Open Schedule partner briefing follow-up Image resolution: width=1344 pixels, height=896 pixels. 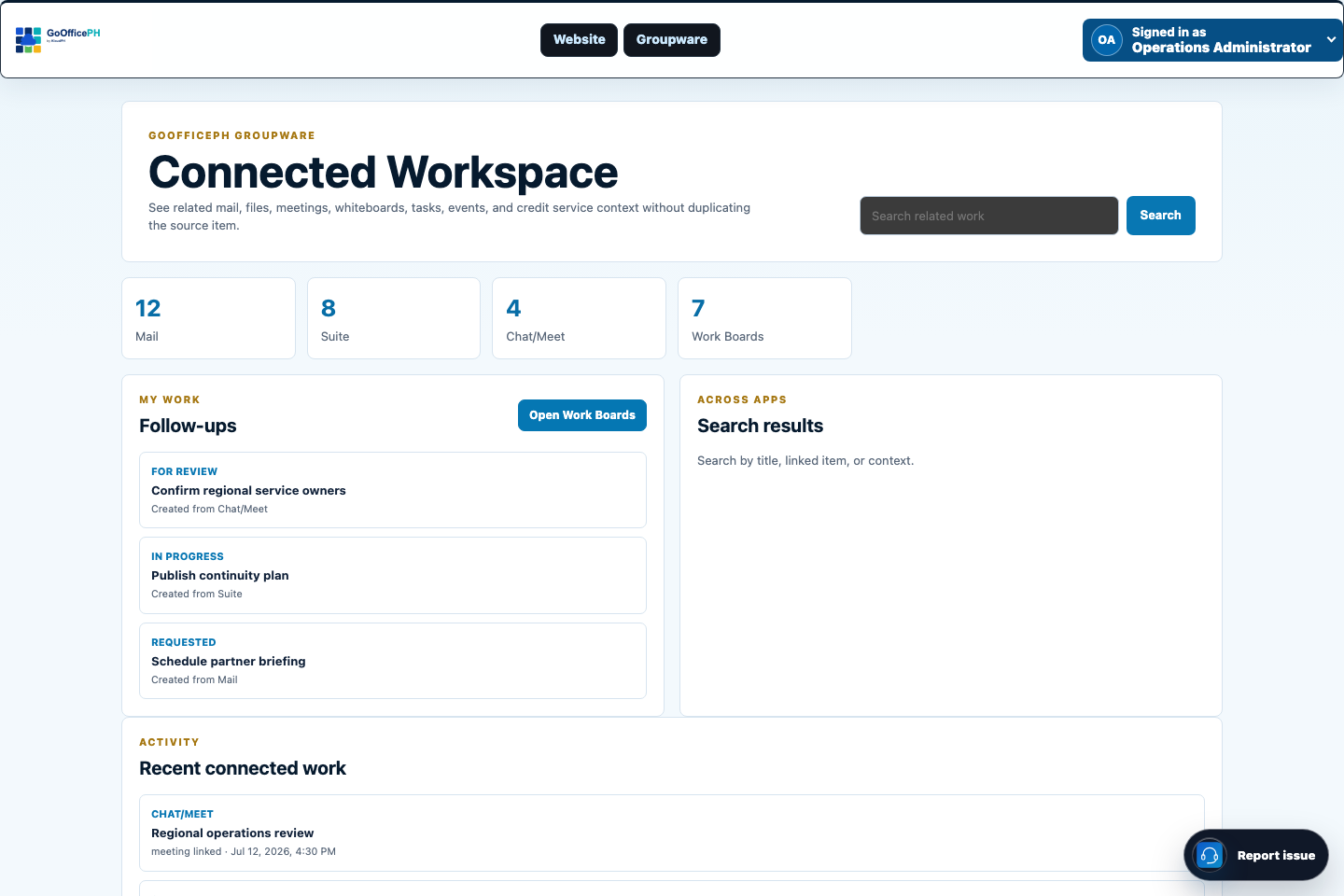pyautogui.click(x=393, y=661)
